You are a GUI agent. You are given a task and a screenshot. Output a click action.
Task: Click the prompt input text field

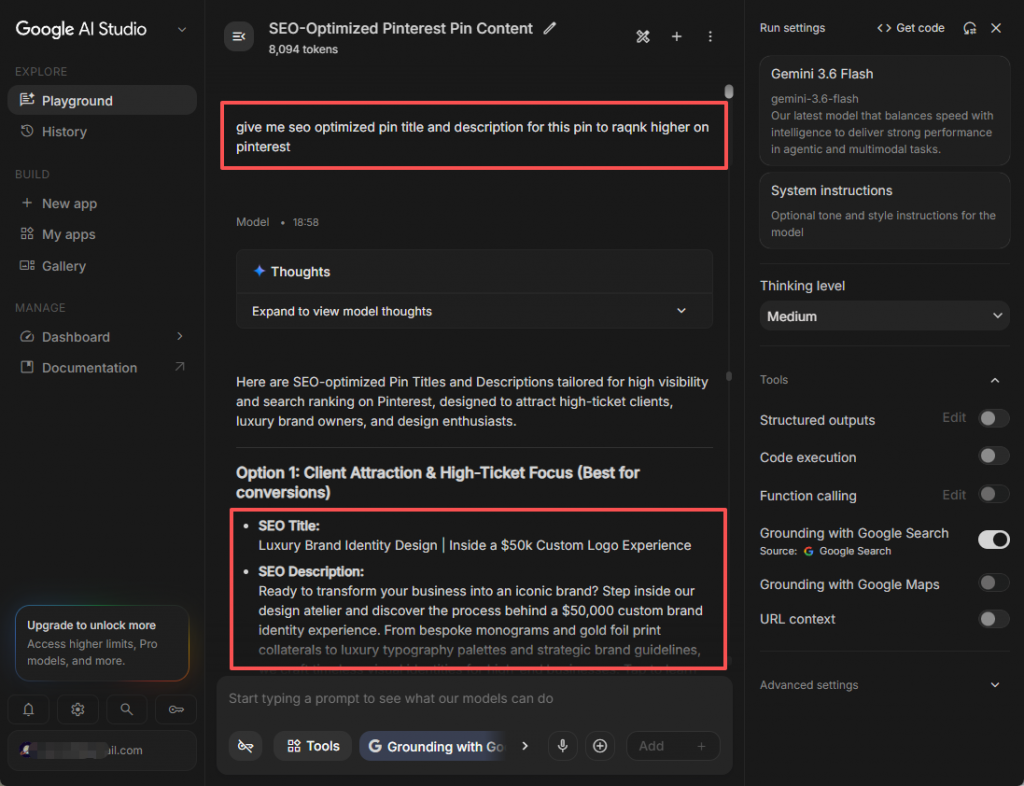point(474,699)
